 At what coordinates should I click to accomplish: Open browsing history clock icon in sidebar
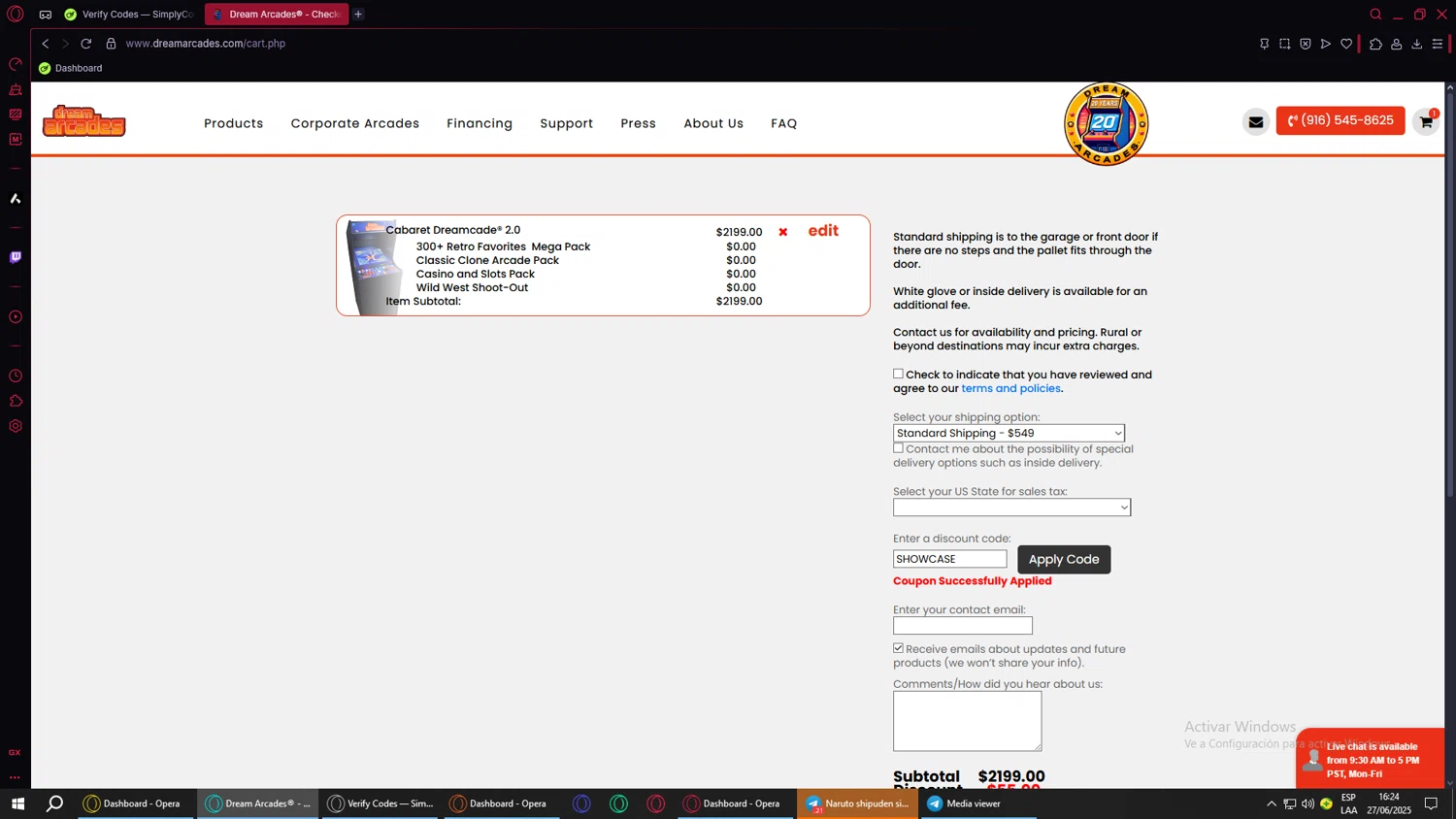point(16,376)
